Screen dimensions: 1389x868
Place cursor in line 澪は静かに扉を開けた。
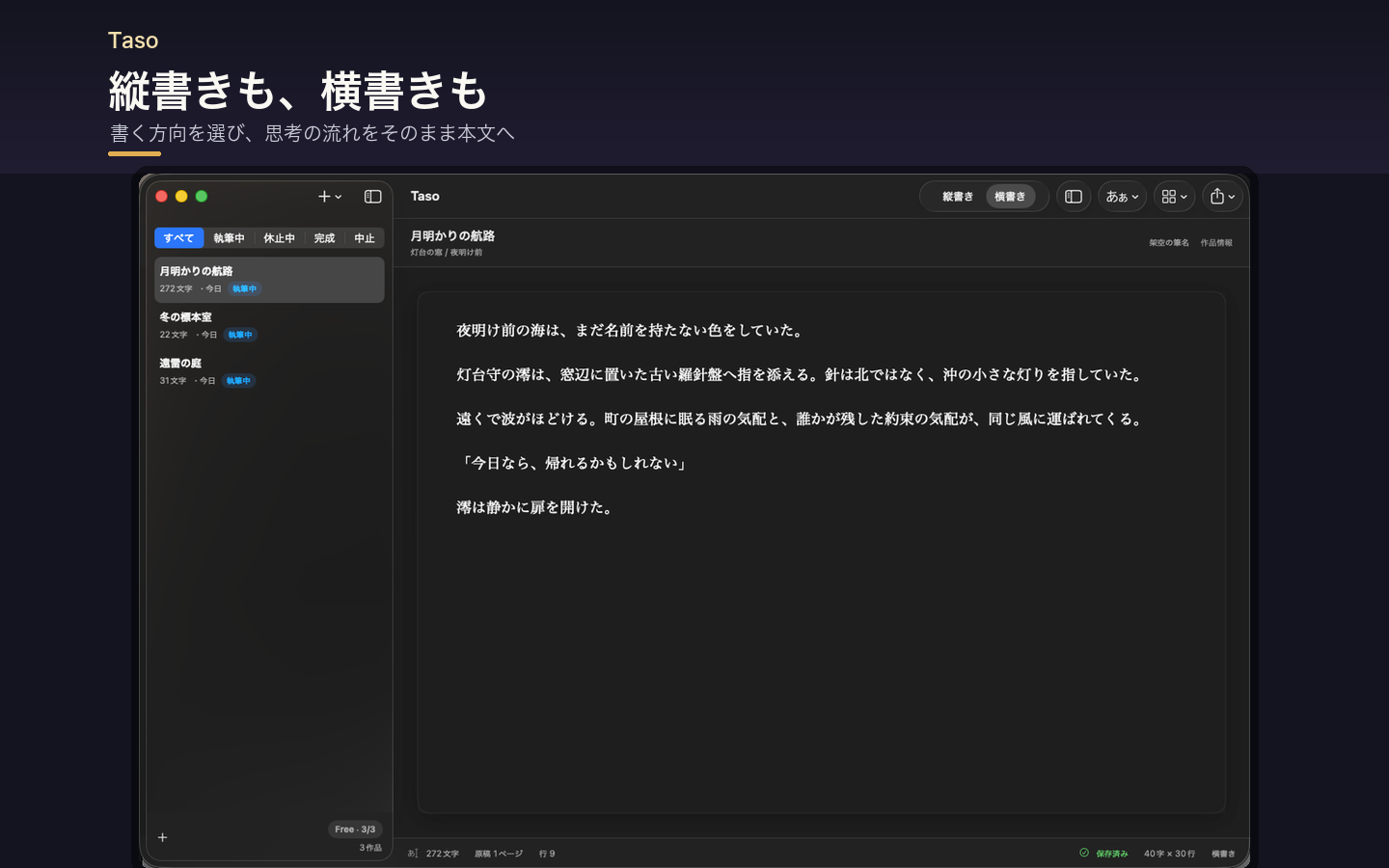click(x=536, y=507)
